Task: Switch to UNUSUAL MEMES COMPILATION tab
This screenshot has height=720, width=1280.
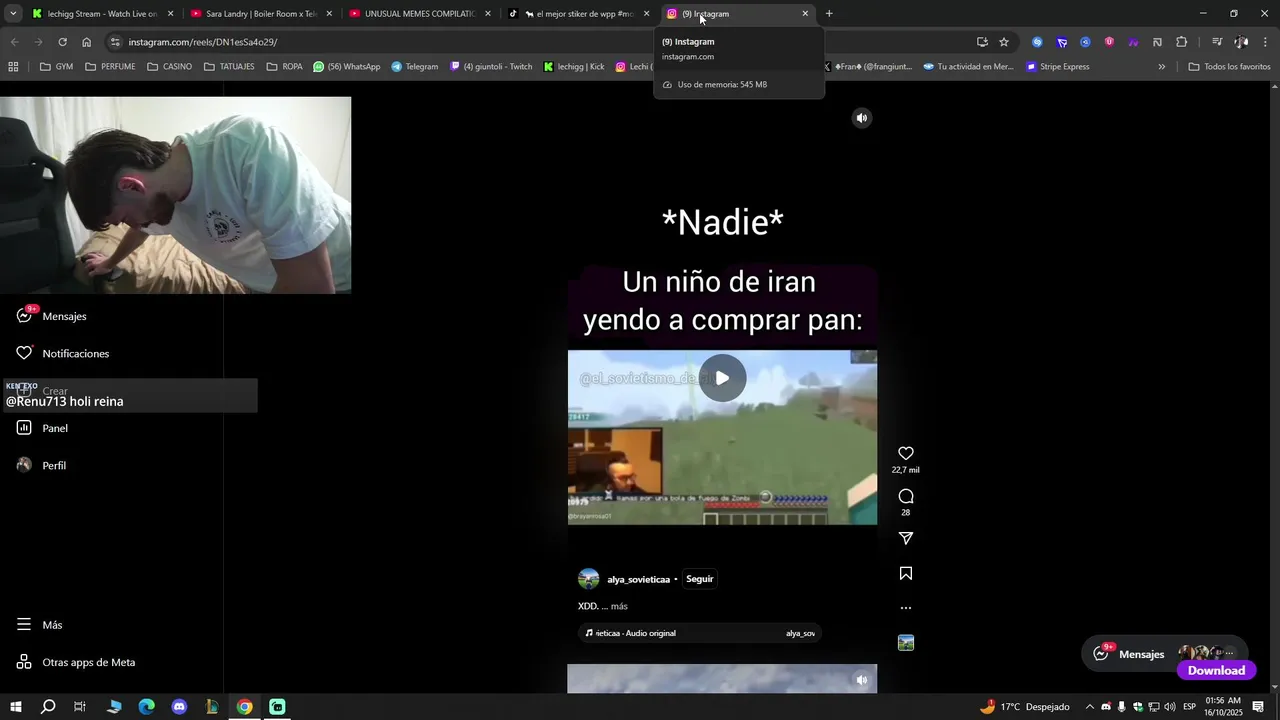Action: 419,14
